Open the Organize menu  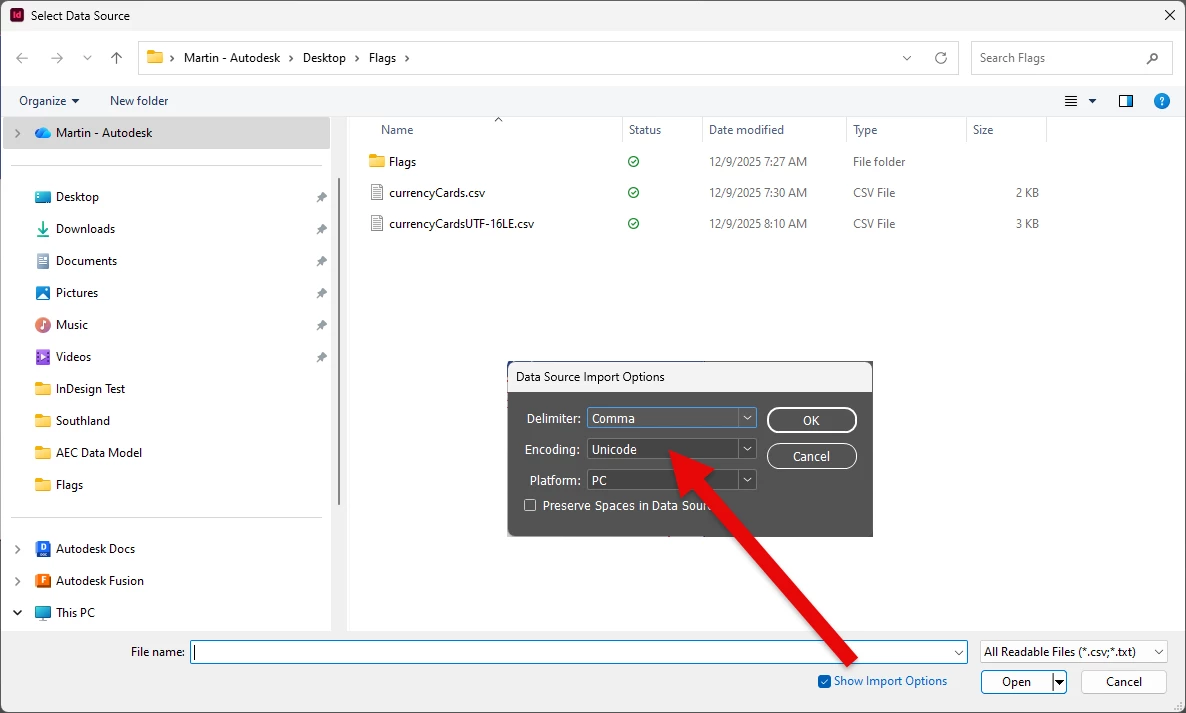(x=49, y=101)
